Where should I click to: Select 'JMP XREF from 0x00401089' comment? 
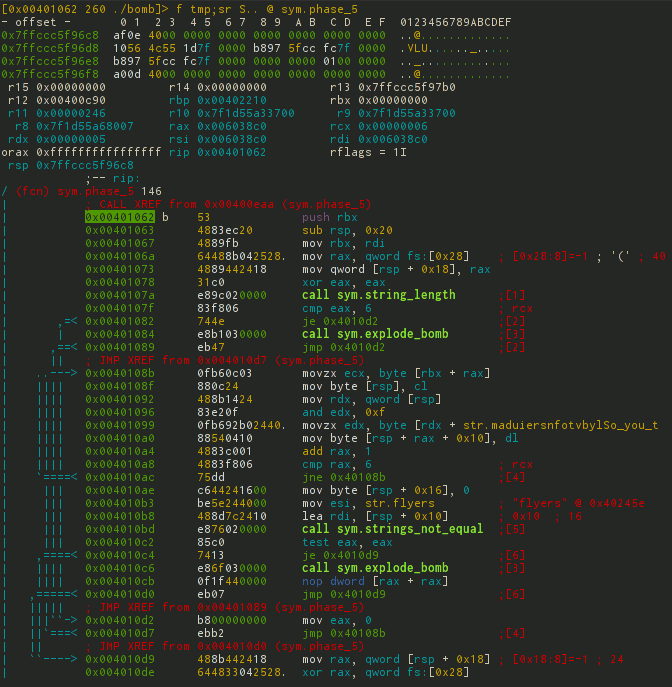(x=225, y=607)
